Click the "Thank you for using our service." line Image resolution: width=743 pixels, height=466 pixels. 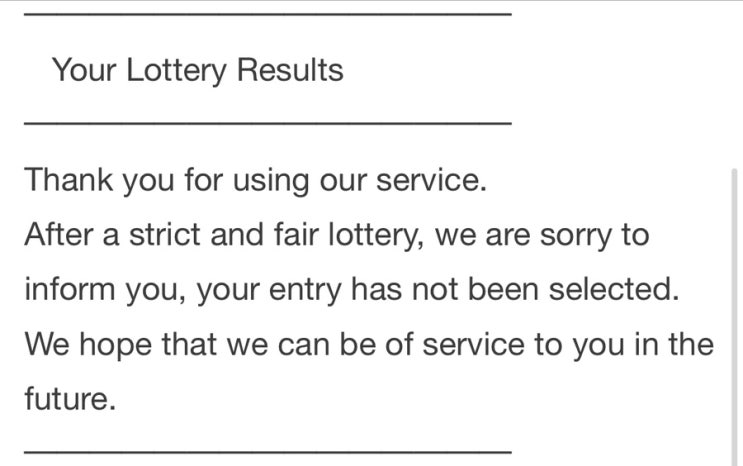(x=255, y=181)
